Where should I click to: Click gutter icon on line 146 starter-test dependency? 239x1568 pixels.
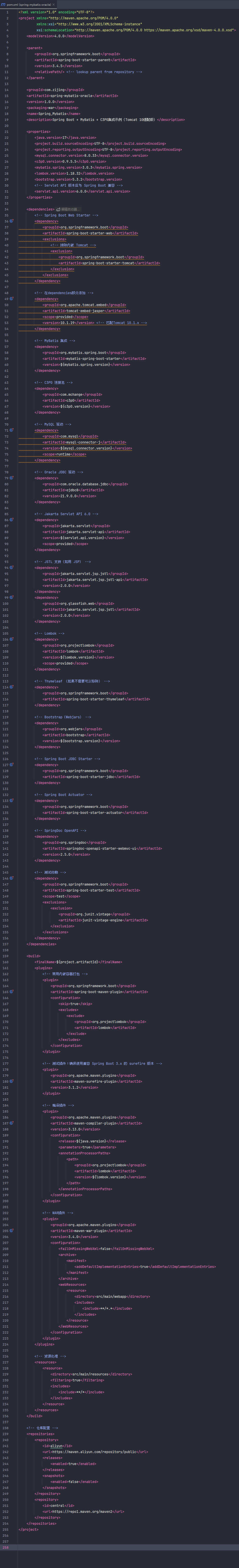[12, 878]
